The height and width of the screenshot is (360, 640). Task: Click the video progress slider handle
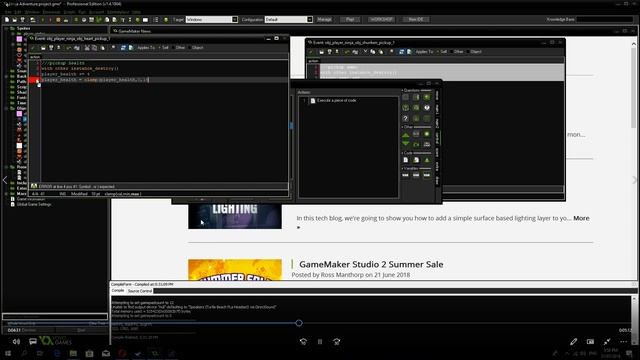299,323
